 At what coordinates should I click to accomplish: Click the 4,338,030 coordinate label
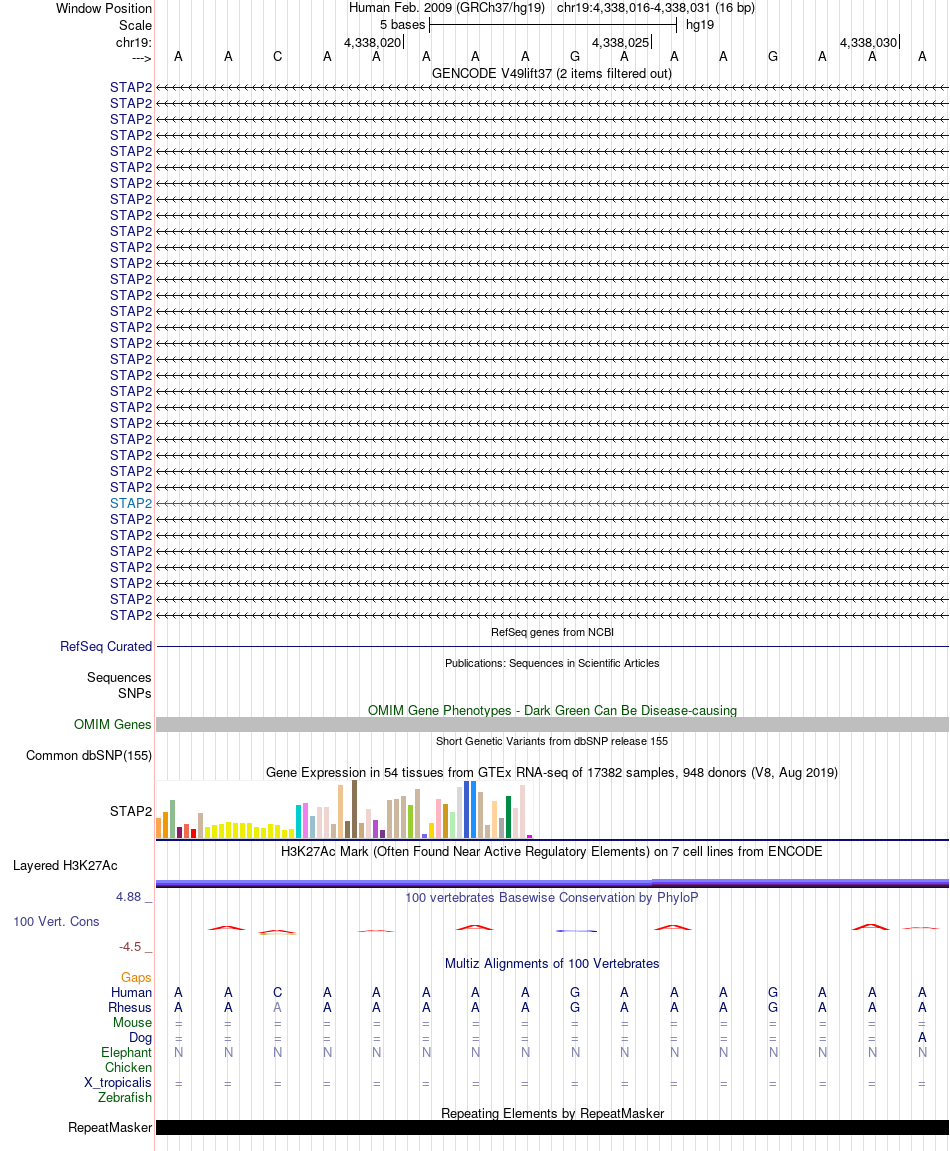[x=869, y=43]
